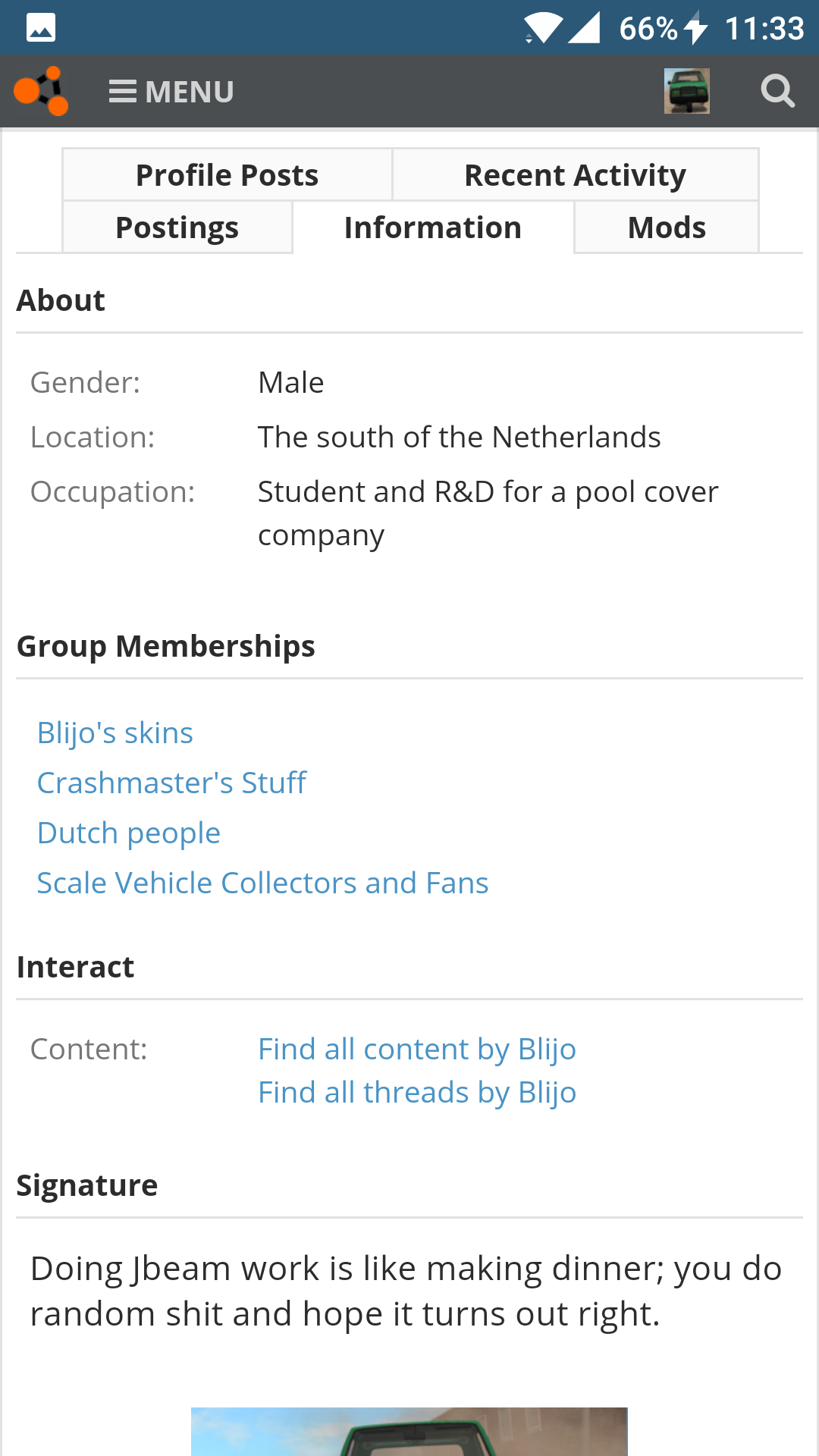Open the Mods tab
Image resolution: width=819 pixels, height=1456 pixels.
(667, 227)
